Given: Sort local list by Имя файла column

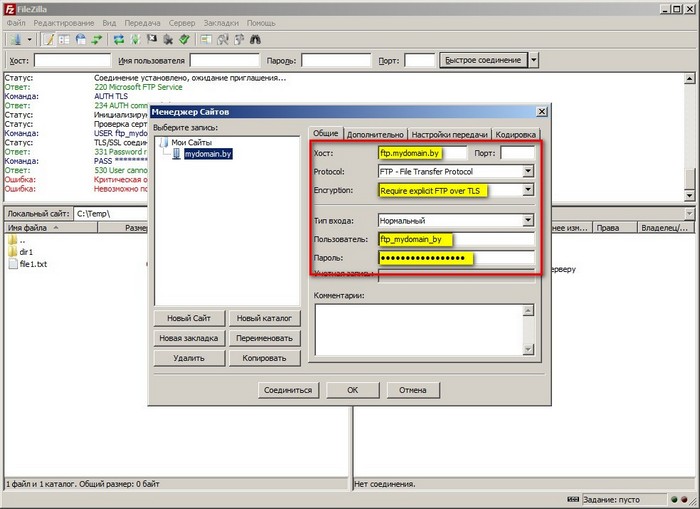Looking at the screenshot, I should pos(50,228).
